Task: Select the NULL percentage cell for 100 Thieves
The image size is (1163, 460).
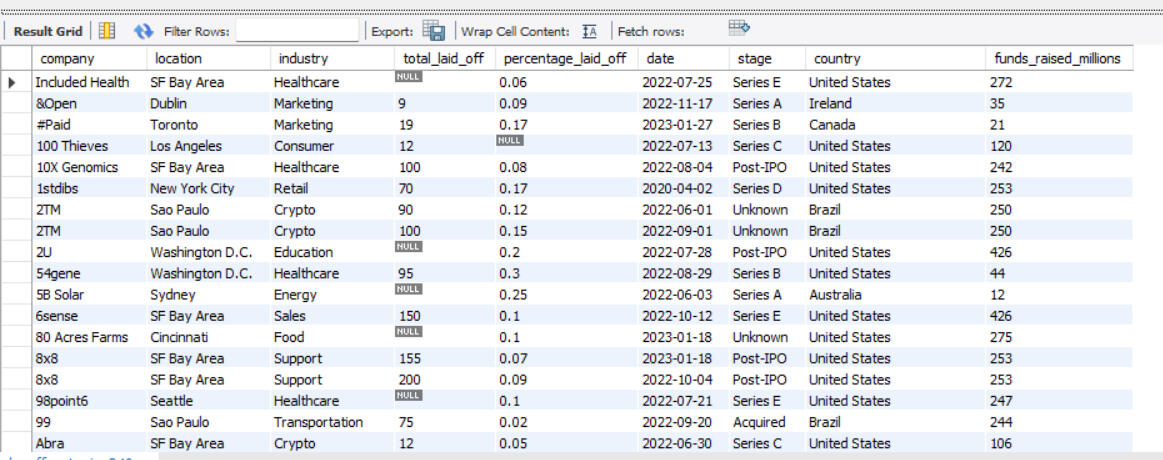Action: (x=509, y=141)
